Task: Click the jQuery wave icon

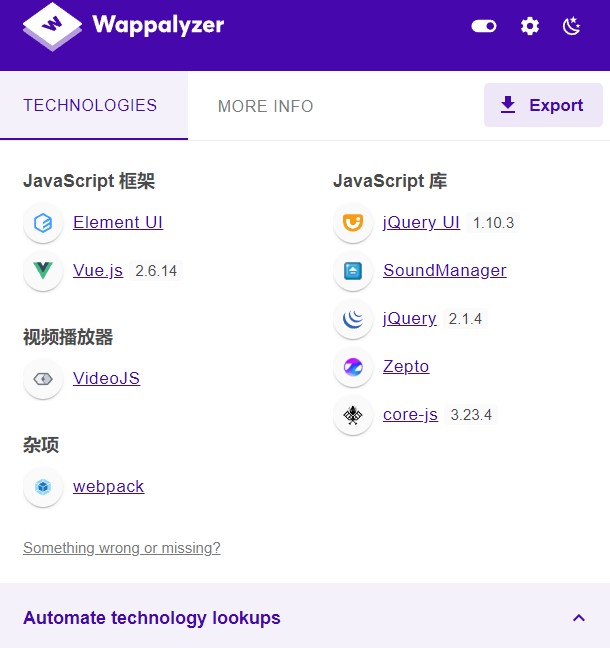Action: (353, 319)
